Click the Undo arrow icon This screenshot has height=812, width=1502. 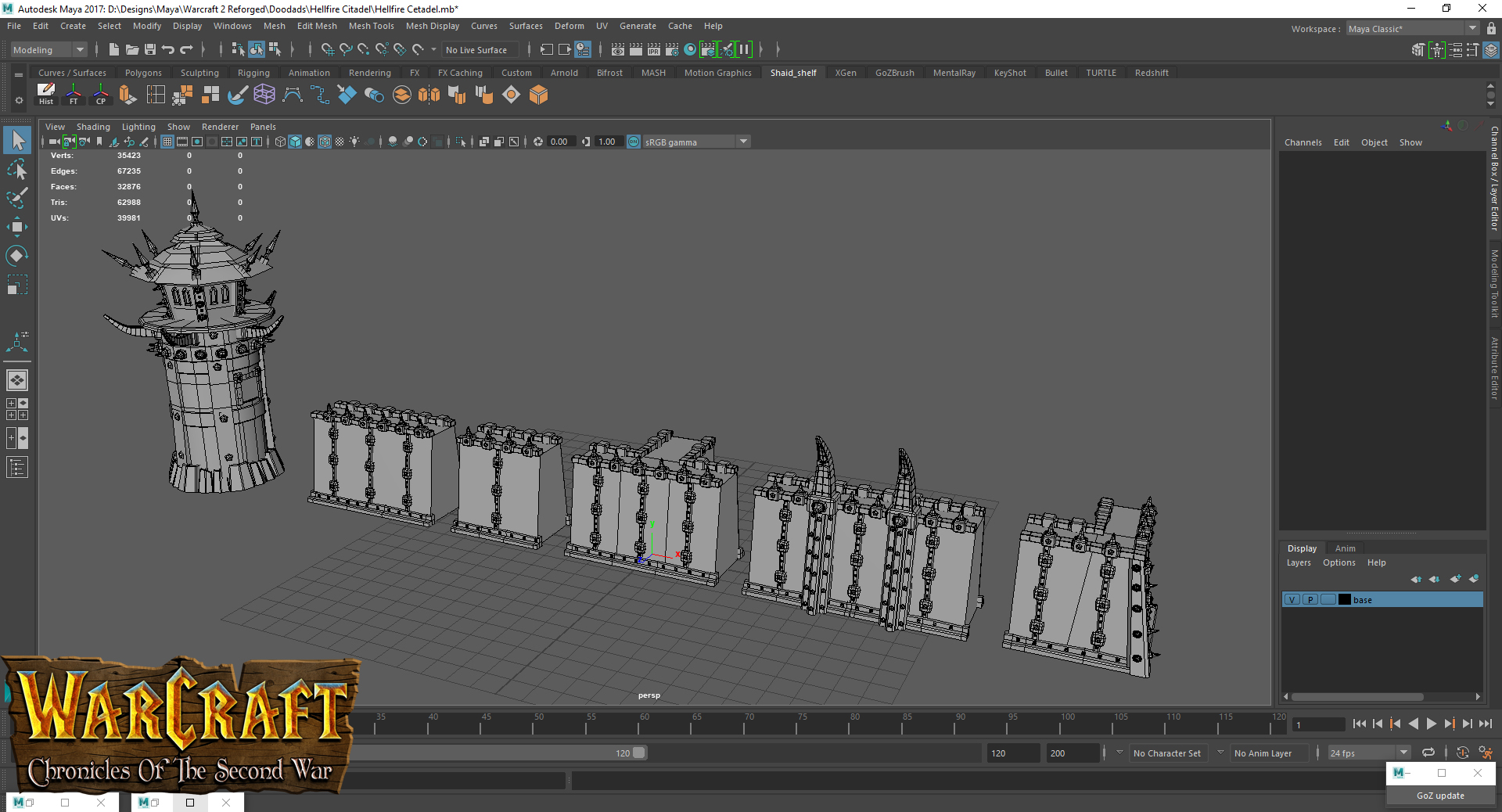tap(168, 49)
